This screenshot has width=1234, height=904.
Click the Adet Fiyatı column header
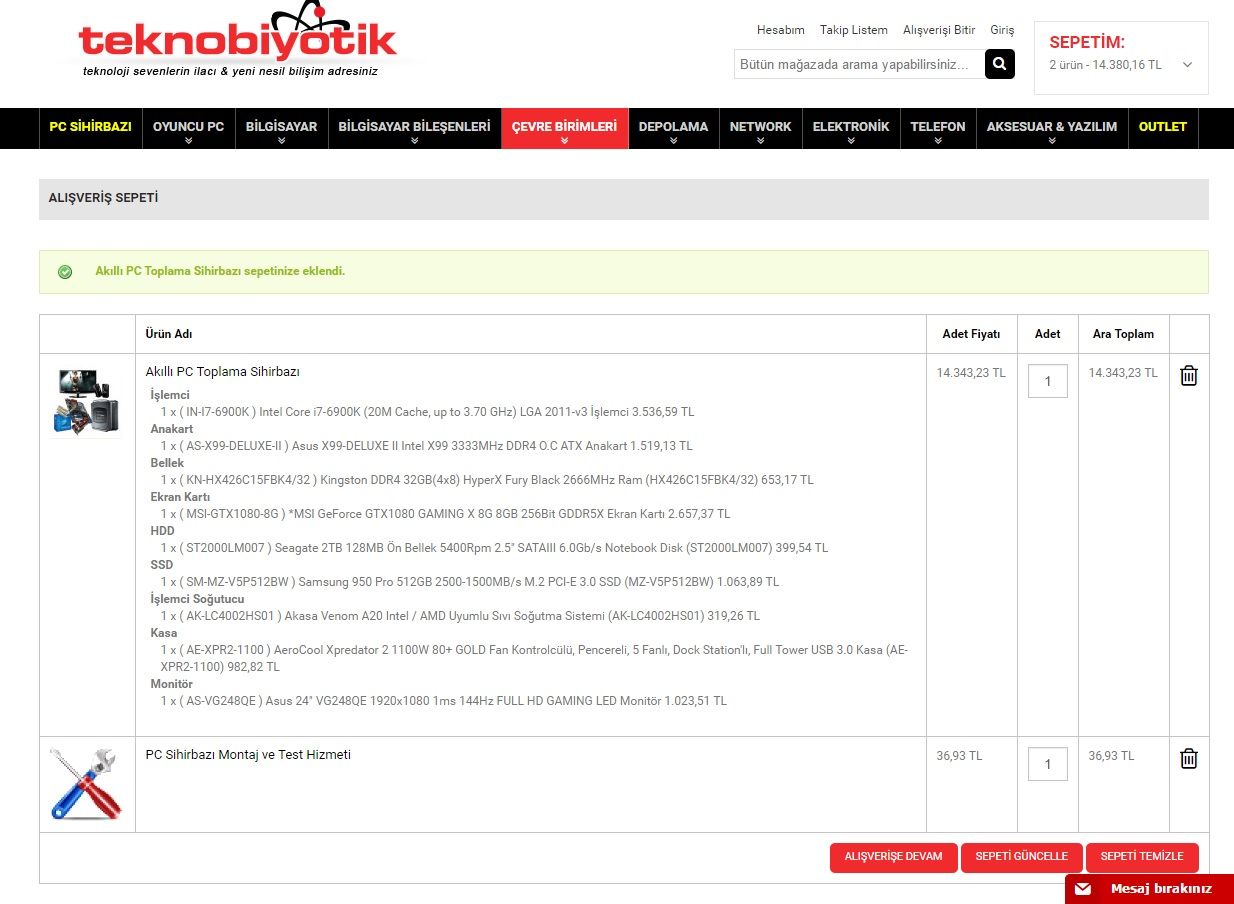coord(971,334)
